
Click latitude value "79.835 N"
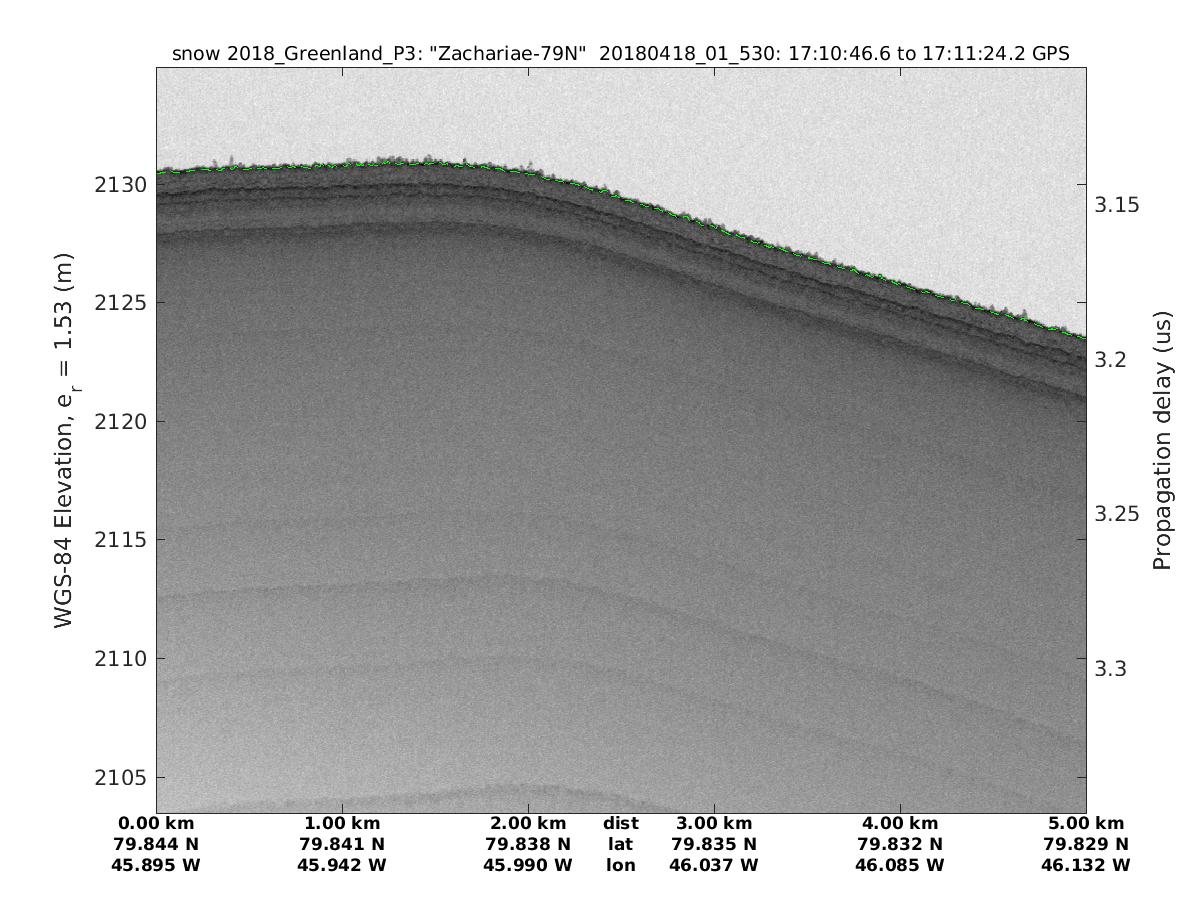714,844
